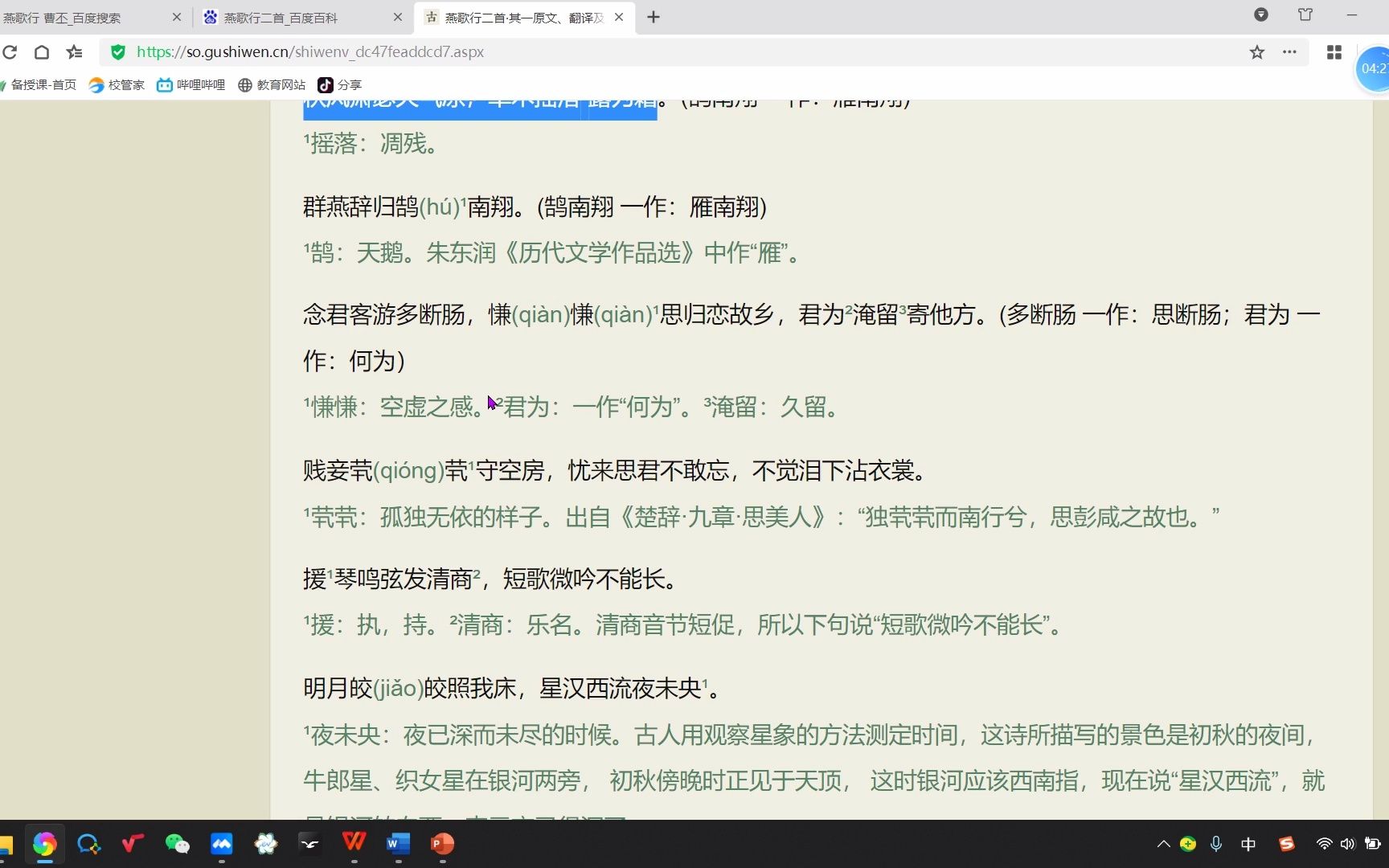Click the annotation 摇落：凋残
The image size is (1389, 868).
(x=371, y=144)
